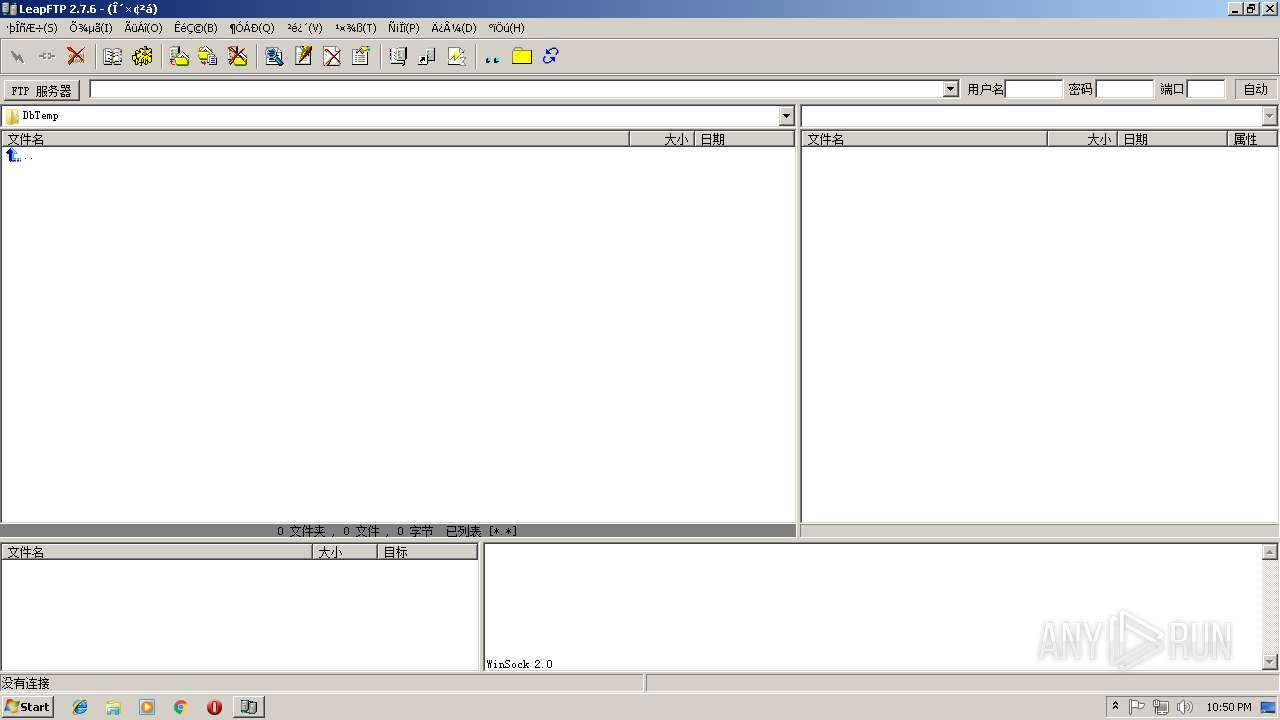Viewport: 1280px width, 720px height.
Task: Click the 密码 password field
Action: (x=1125, y=89)
